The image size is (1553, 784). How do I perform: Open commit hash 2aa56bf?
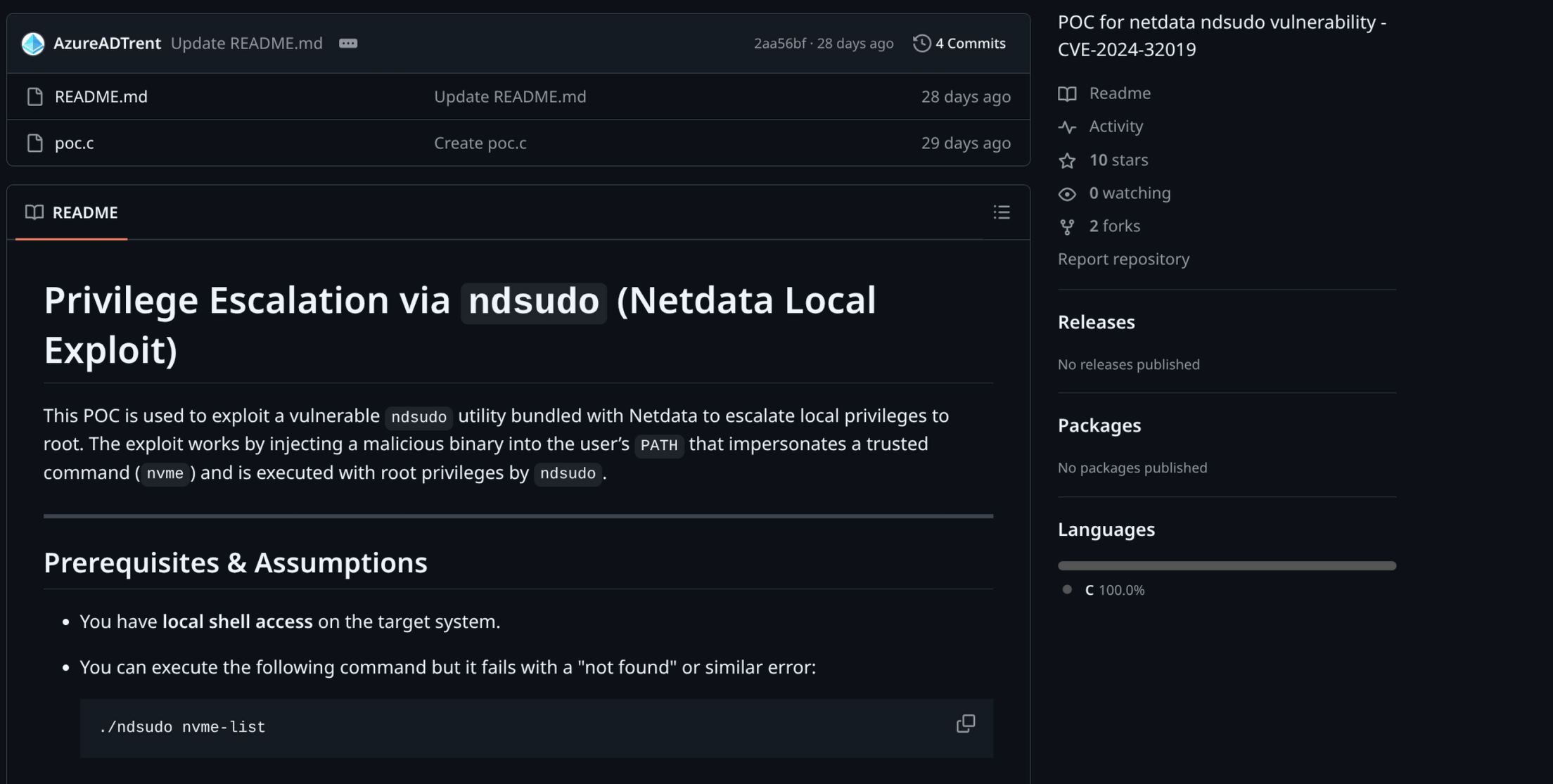[x=779, y=44]
